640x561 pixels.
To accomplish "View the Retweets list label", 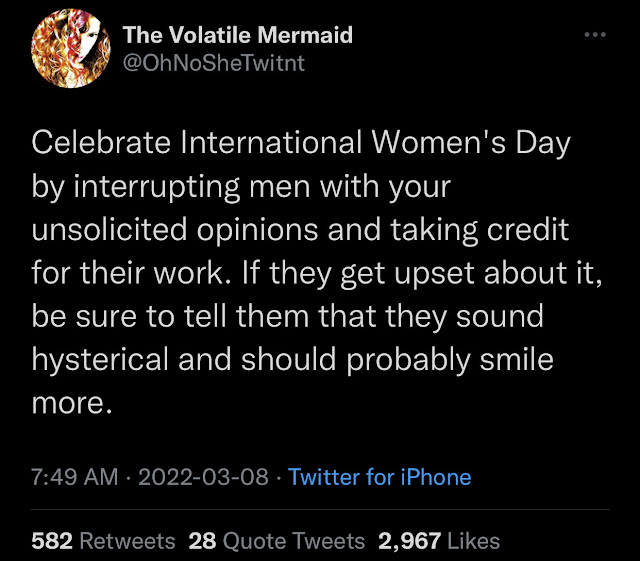I will [126, 541].
